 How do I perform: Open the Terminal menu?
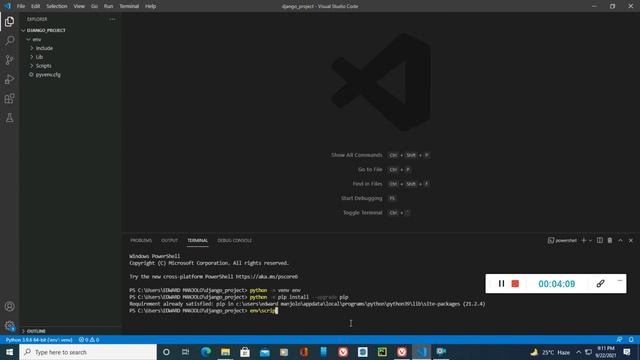point(129,6)
